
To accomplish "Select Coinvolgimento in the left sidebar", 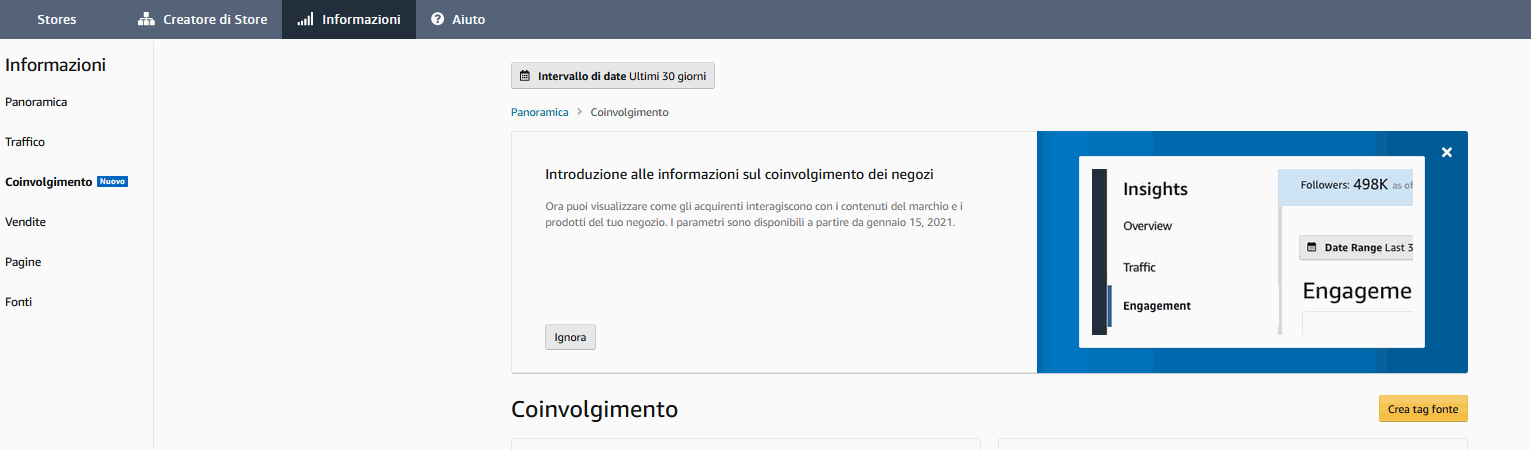I will tap(48, 182).
